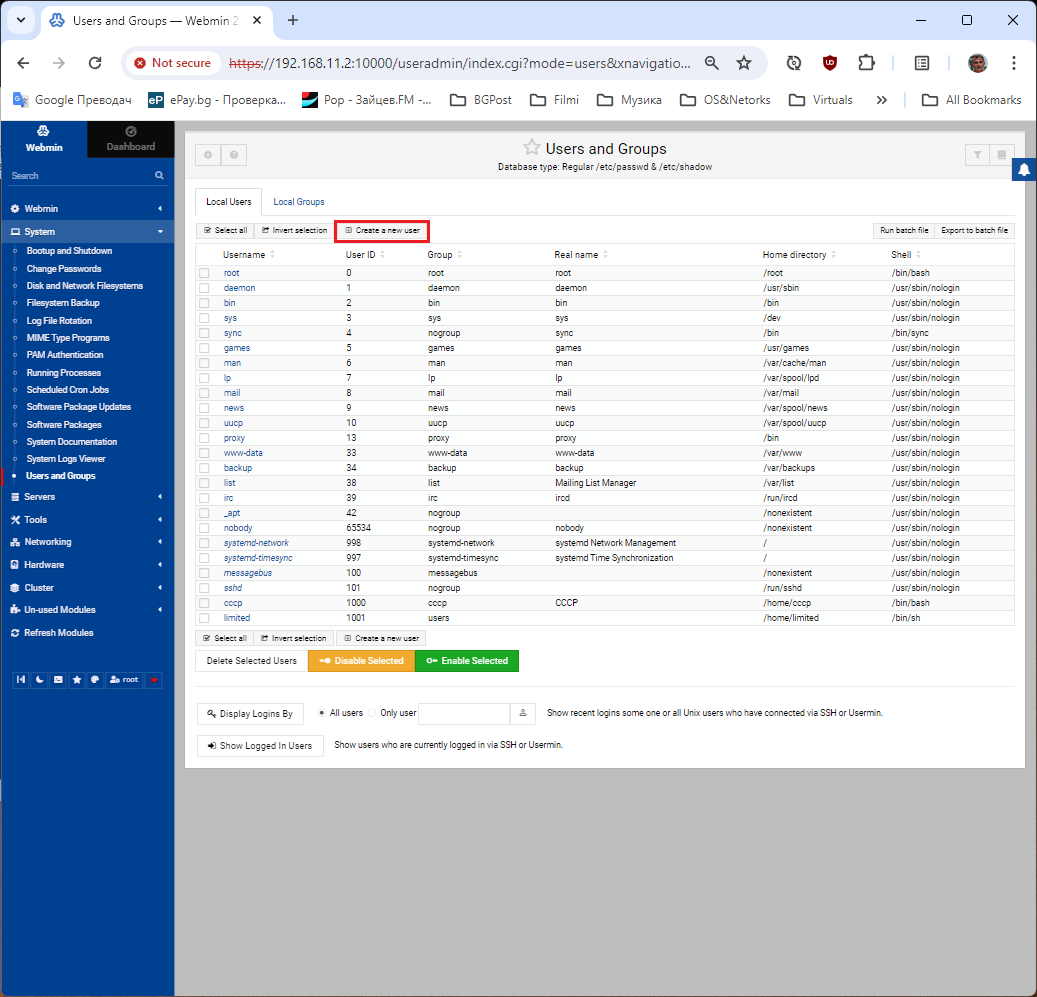The image size is (1037, 997).
Task: Switch to the Dashboard tab in sidebar
Action: pos(131,139)
